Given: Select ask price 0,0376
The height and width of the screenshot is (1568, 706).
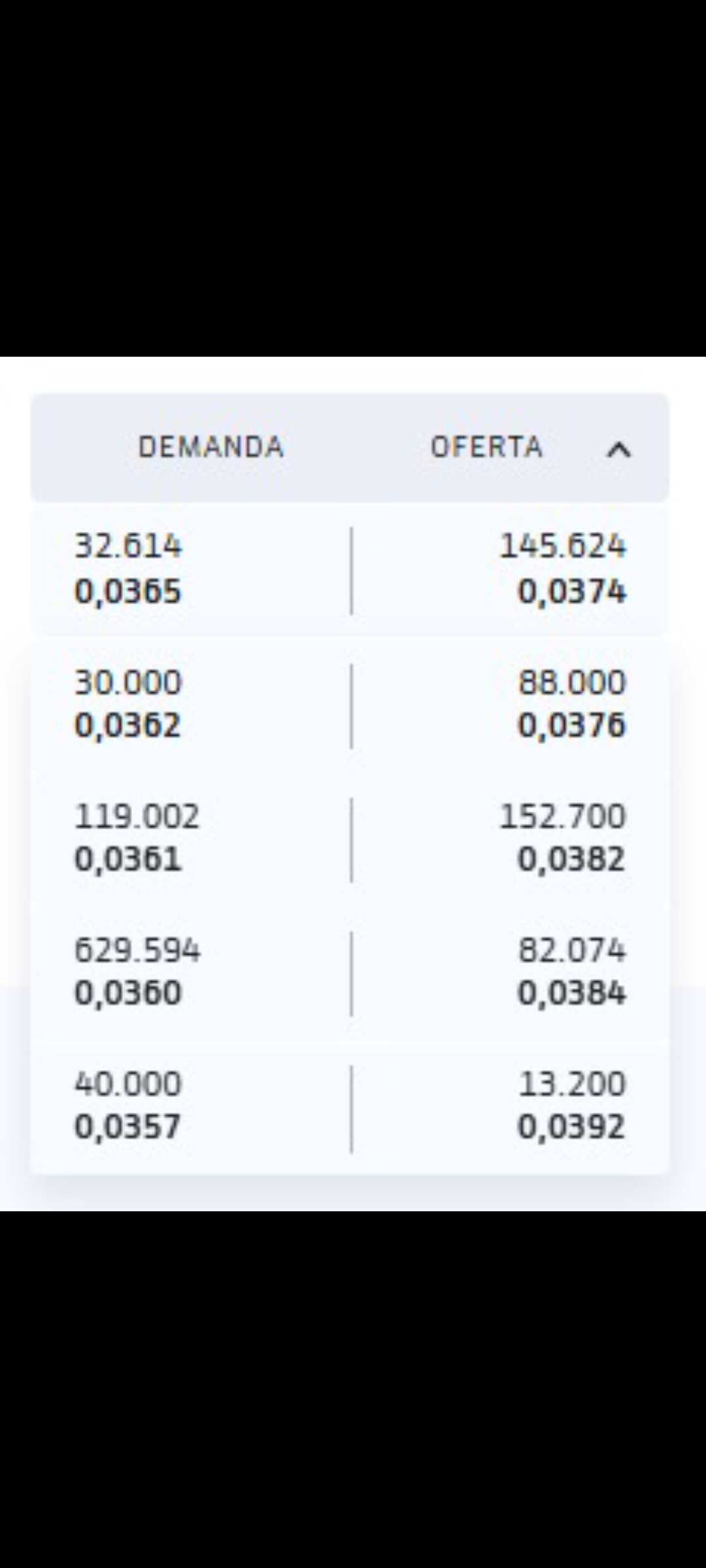Looking at the screenshot, I should coord(572,726).
